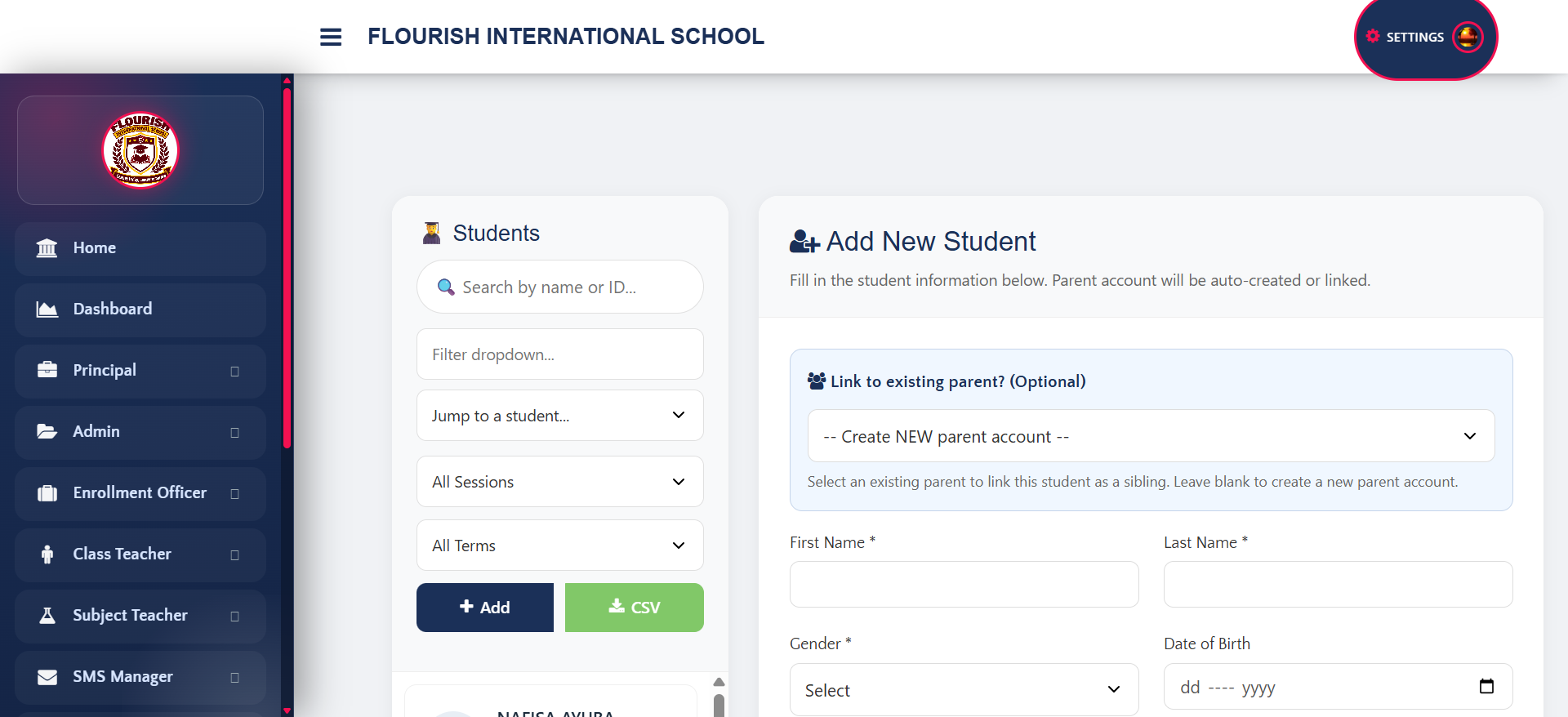
Task: Open the user avatar in Settings
Action: pyautogui.click(x=1468, y=37)
